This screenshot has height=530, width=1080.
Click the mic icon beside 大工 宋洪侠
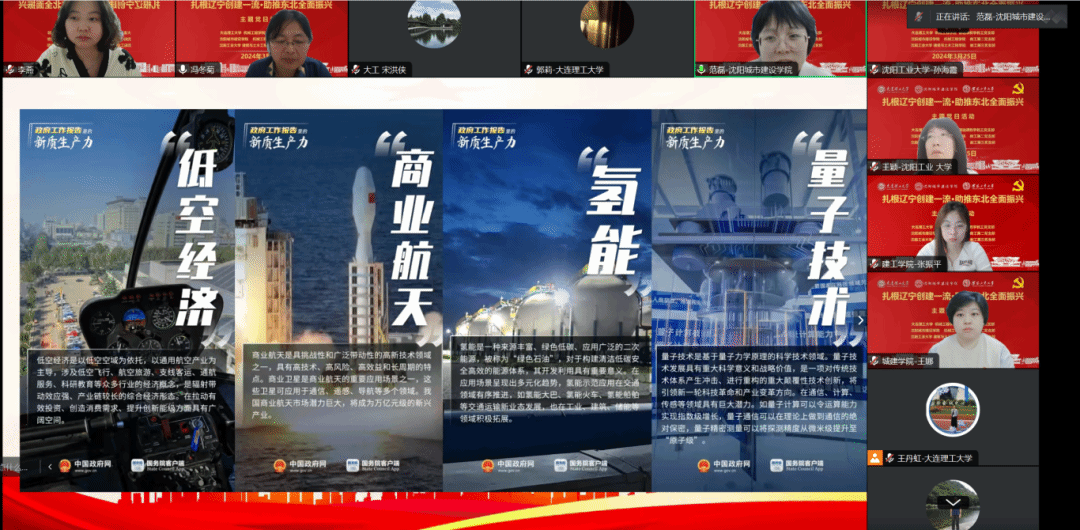point(355,70)
